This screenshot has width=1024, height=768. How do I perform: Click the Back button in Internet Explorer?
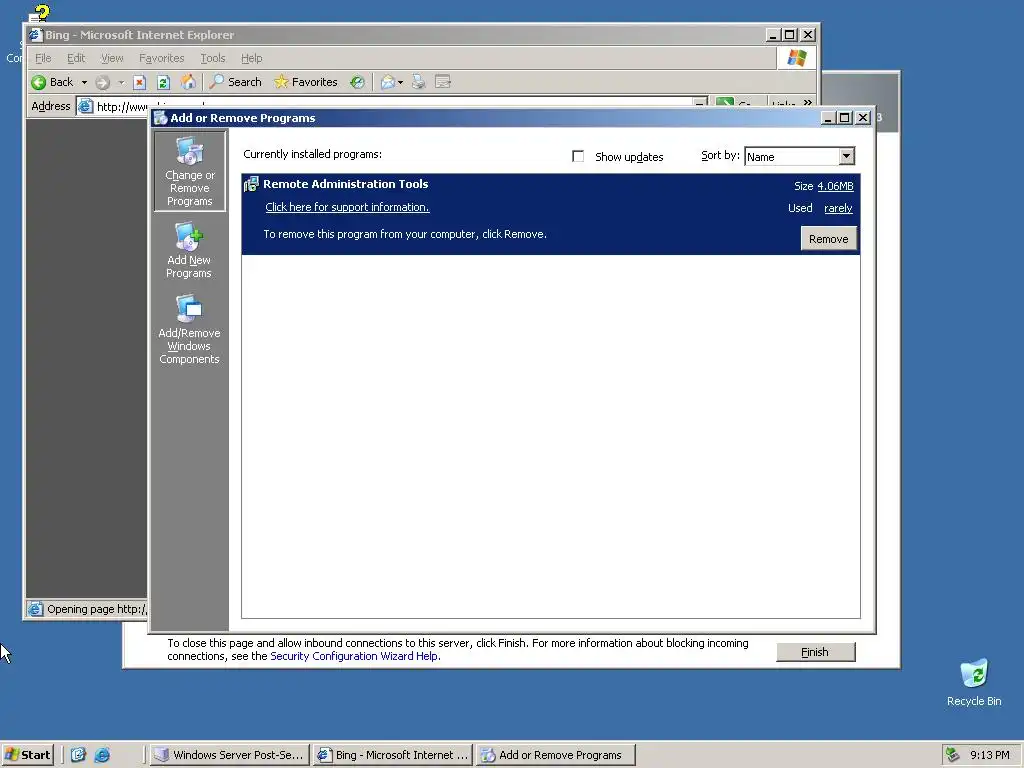pos(52,82)
